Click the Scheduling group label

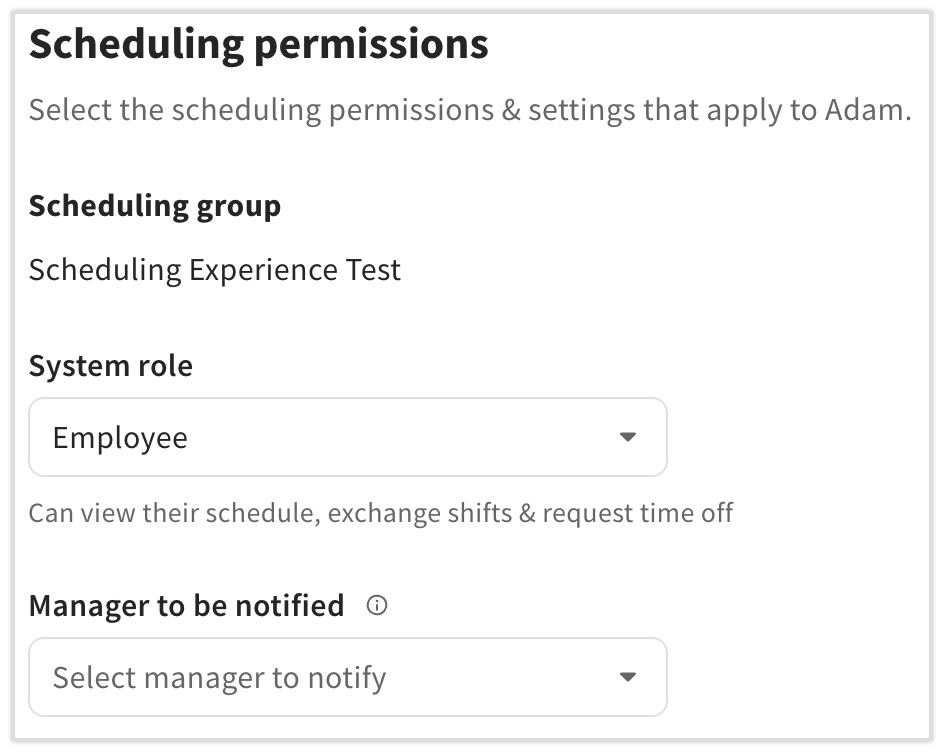tap(154, 206)
